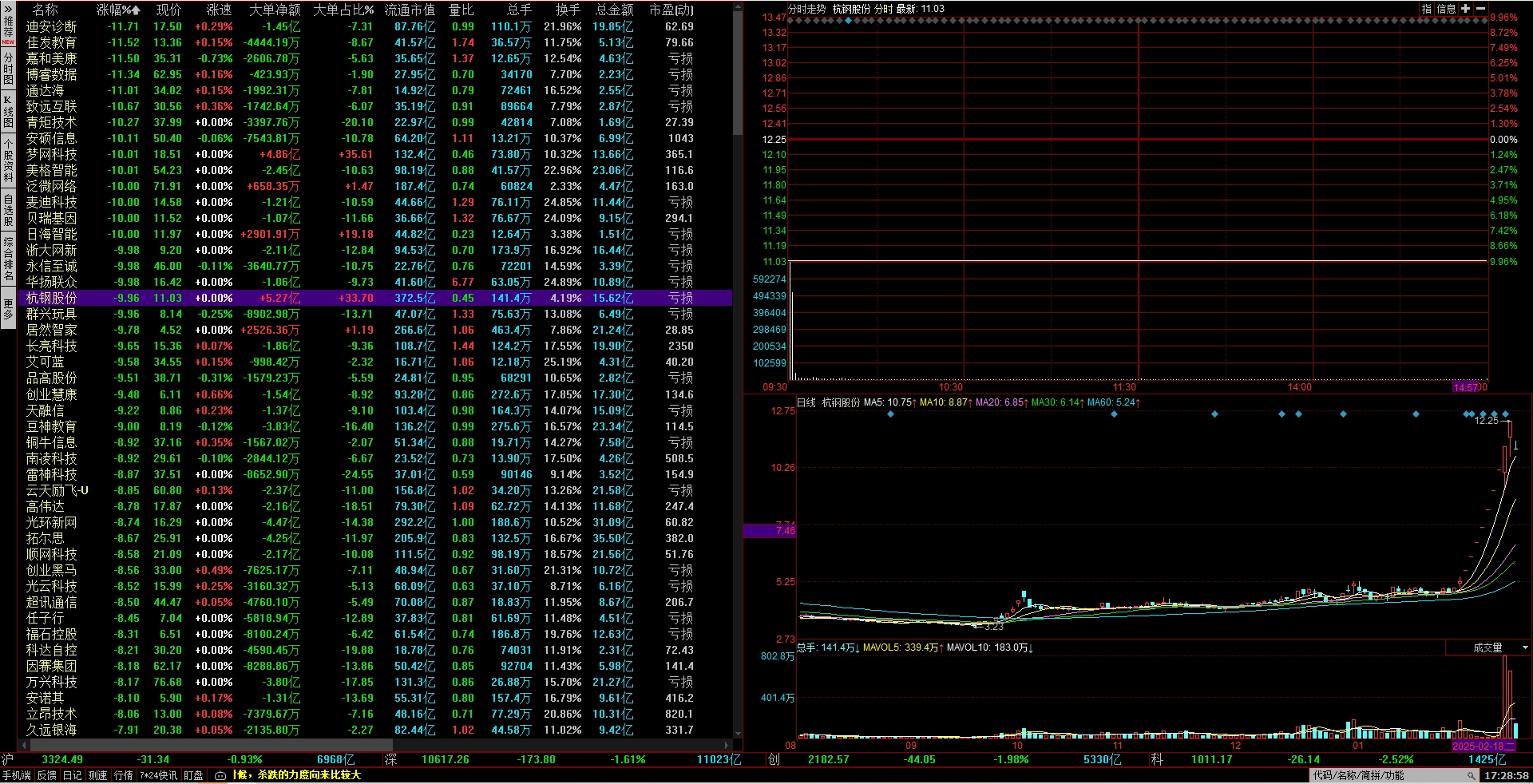This screenshot has width=1533, height=784.
Task: Click the 7*24快讯 button in status bar
Action: coord(159,775)
